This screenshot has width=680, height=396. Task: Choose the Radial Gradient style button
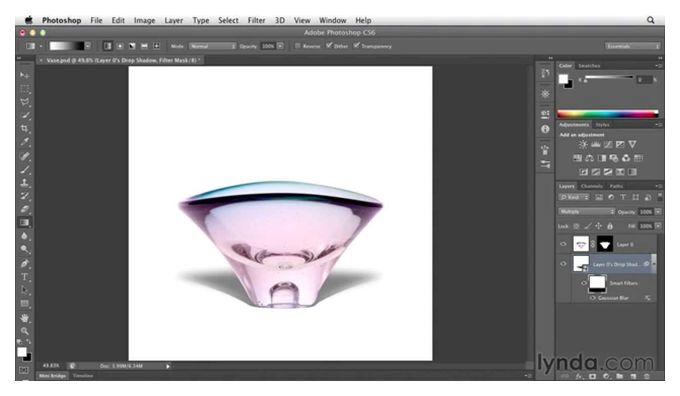pos(120,46)
